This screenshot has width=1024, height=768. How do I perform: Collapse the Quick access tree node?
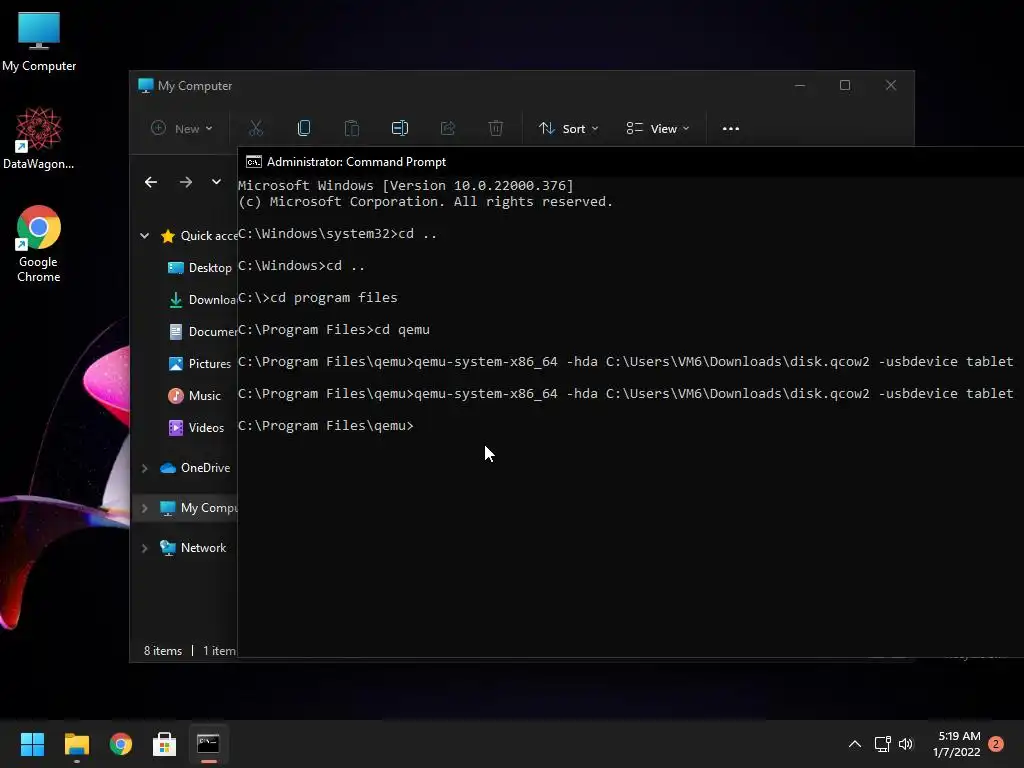pyautogui.click(x=144, y=236)
